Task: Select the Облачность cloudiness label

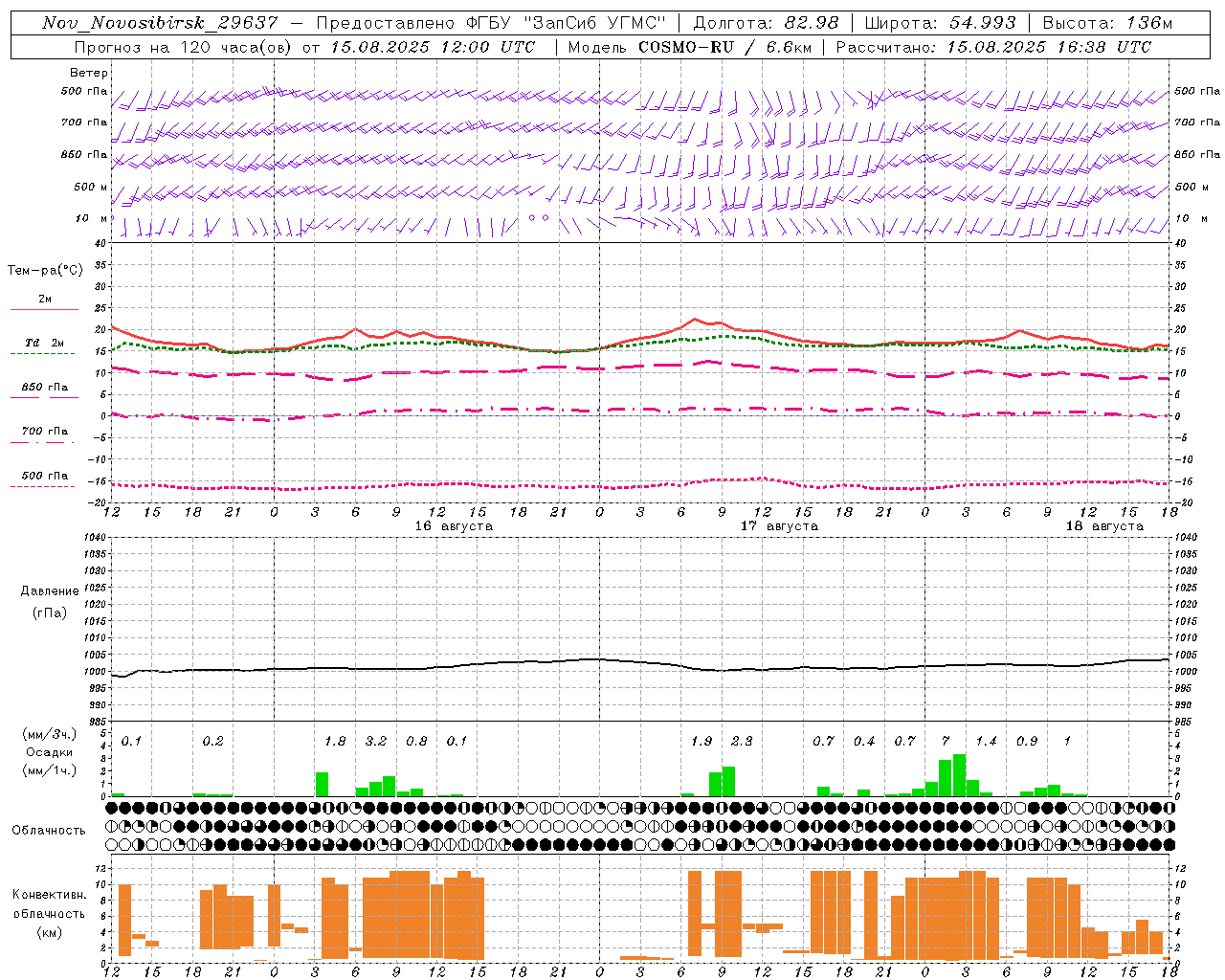Action: tap(49, 831)
